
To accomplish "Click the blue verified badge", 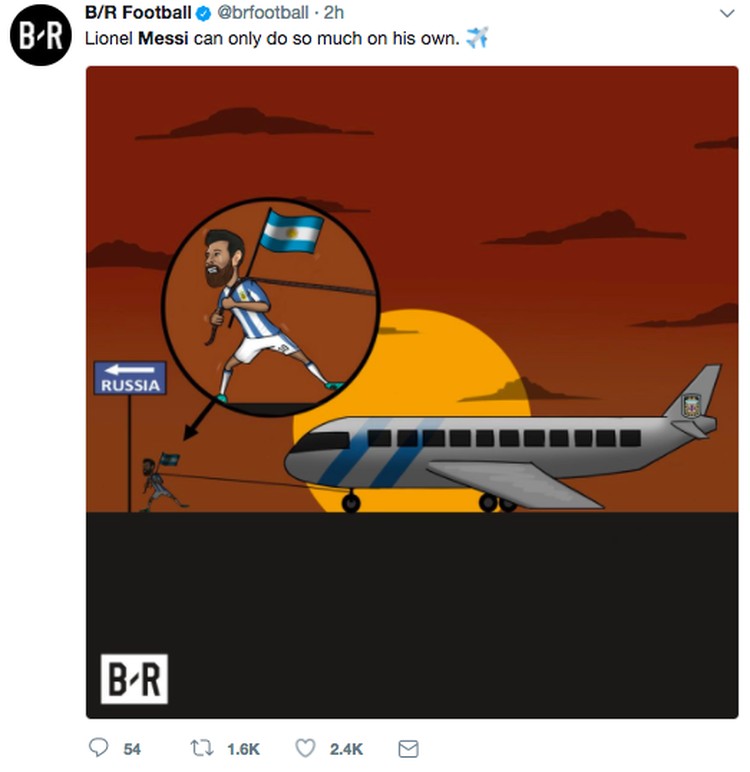I will click(204, 14).
